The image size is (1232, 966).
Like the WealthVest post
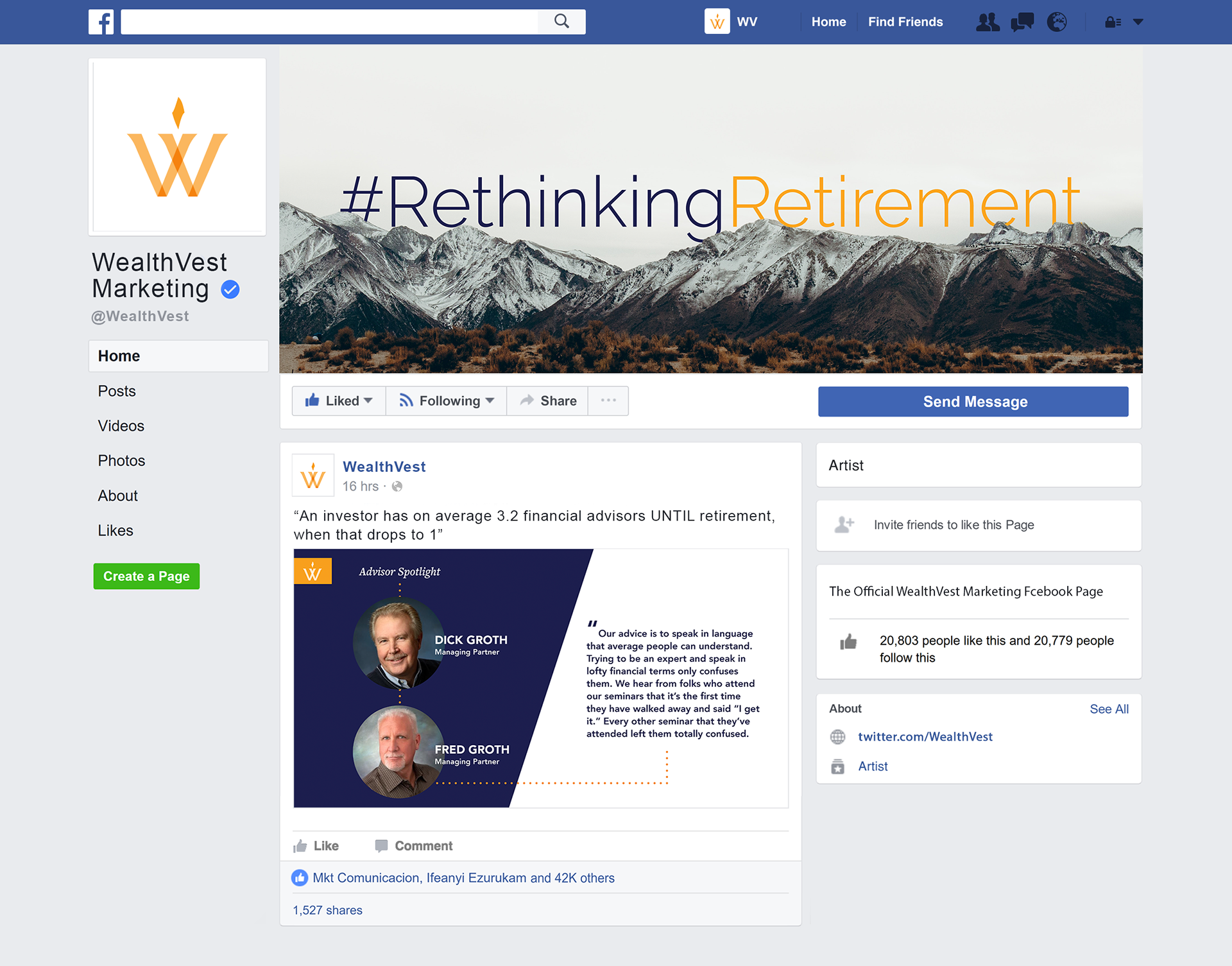316,846
